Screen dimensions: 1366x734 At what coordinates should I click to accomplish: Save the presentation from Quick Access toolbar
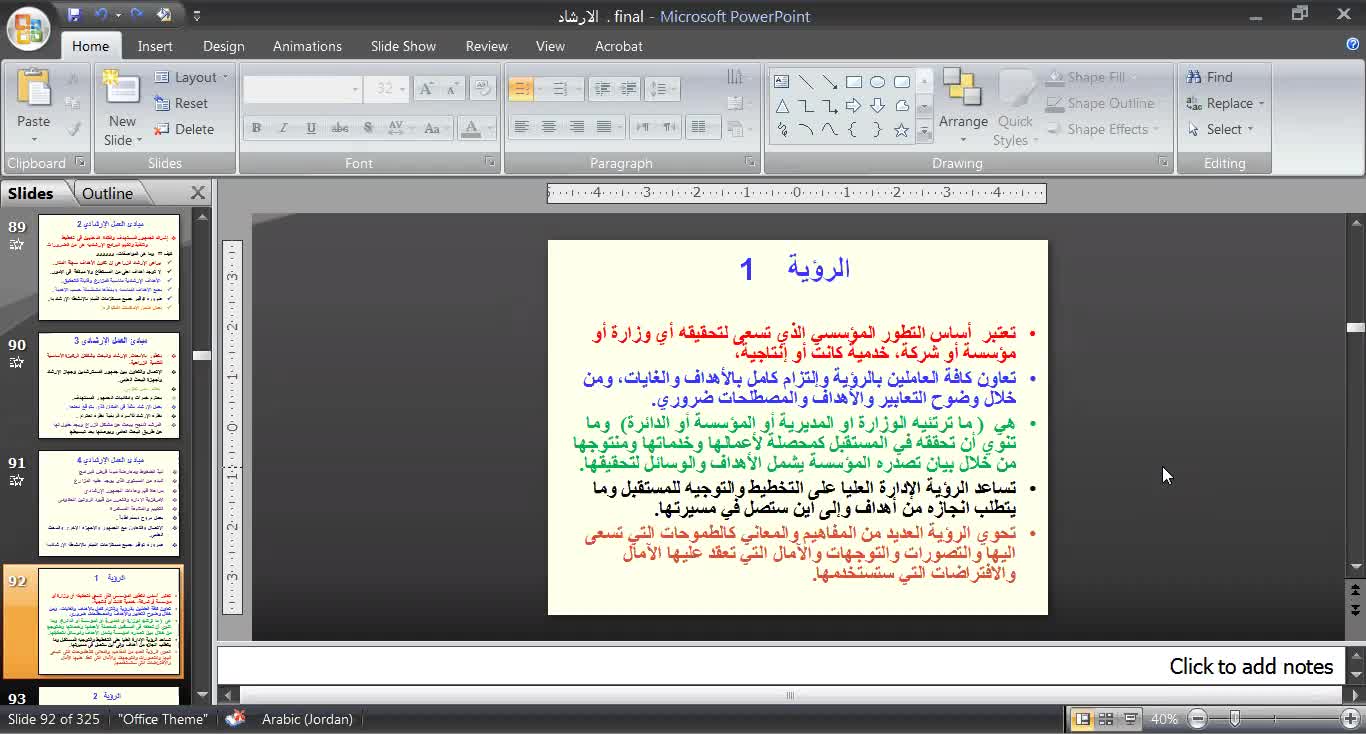click(73, 15)
